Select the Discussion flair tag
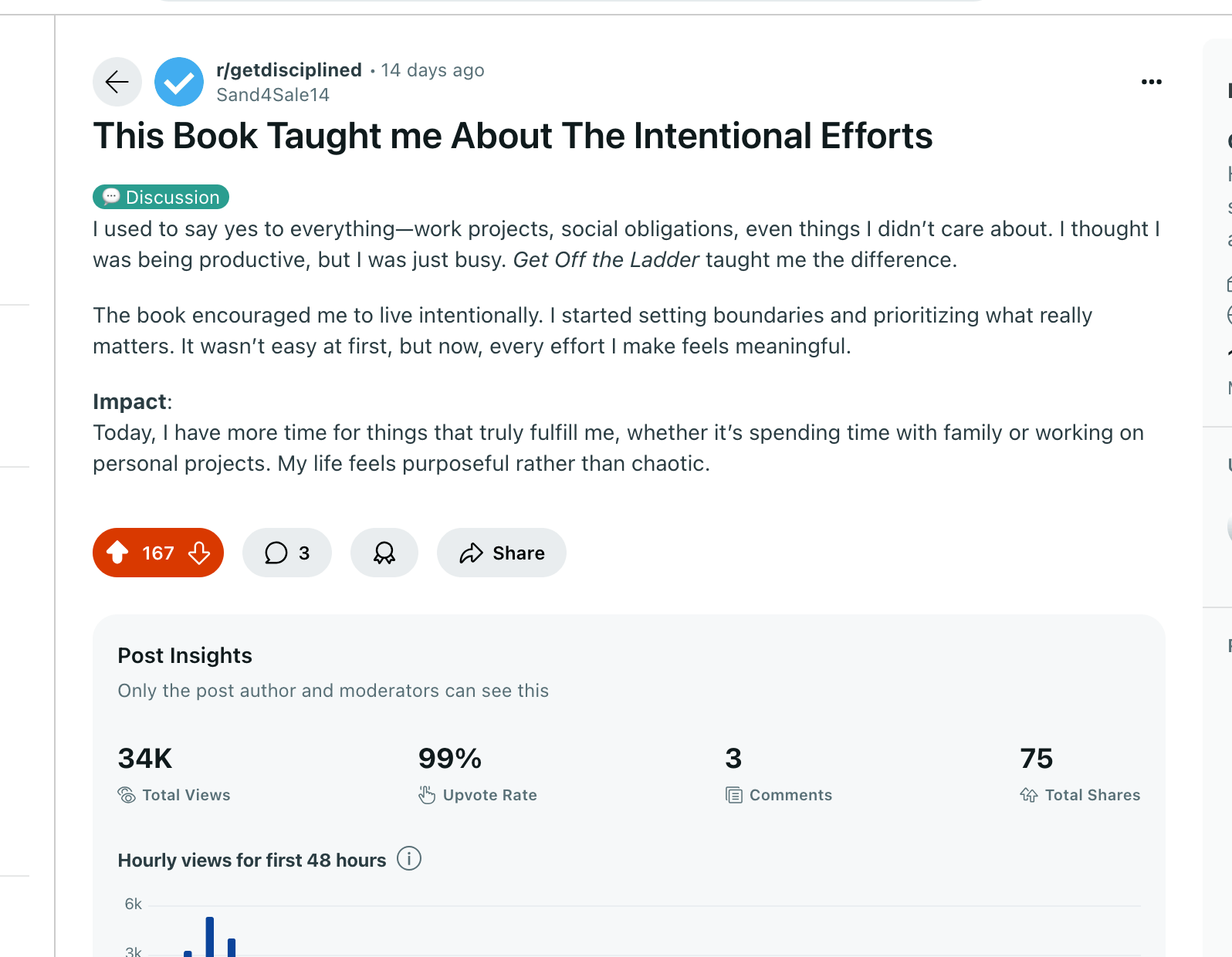This screenshot has width=1232, height=957. 161,197
